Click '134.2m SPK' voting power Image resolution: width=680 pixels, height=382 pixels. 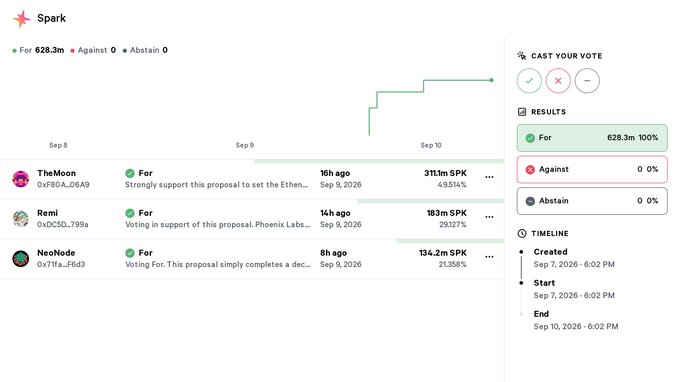point(443,253)
